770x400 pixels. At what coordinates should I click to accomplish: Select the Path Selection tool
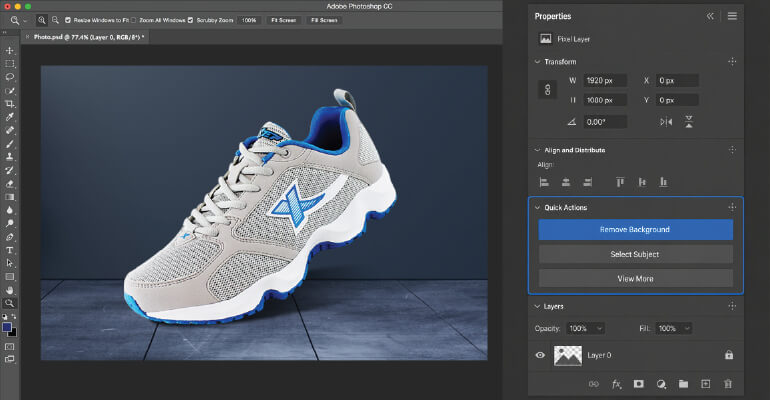[9, 263]
